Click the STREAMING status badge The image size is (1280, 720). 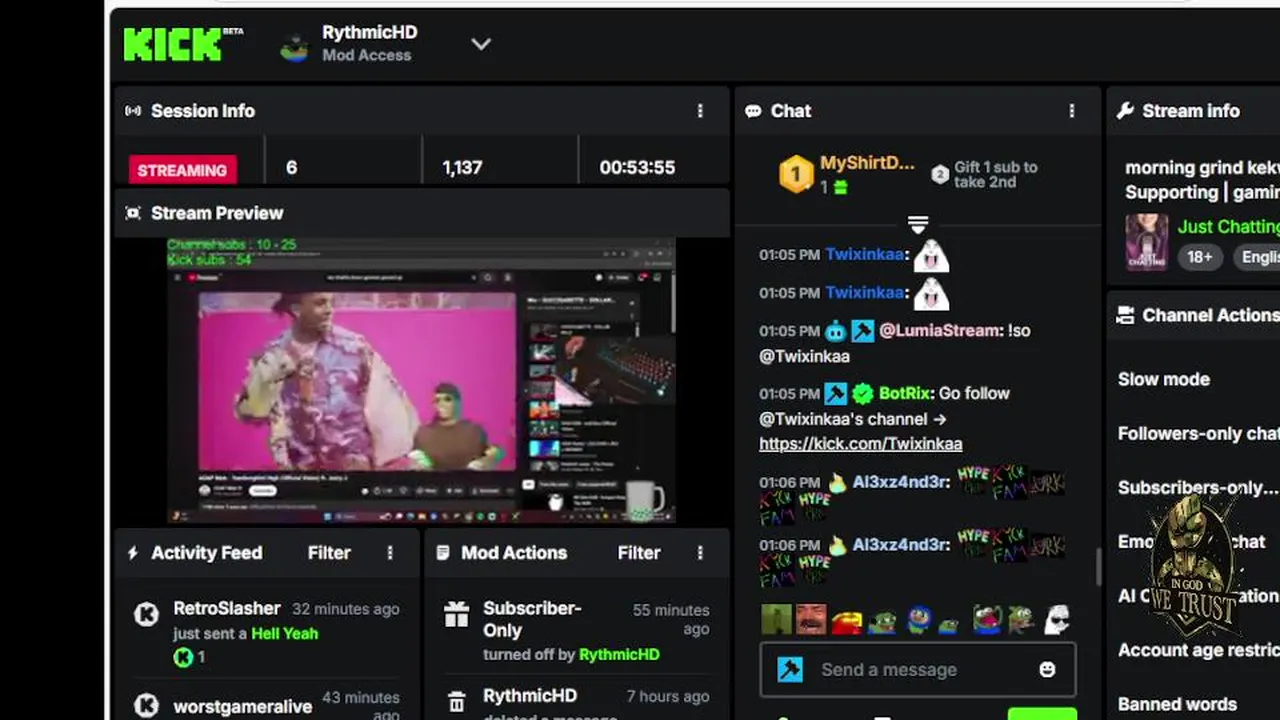pyautogui.click(x=182, y=170)
